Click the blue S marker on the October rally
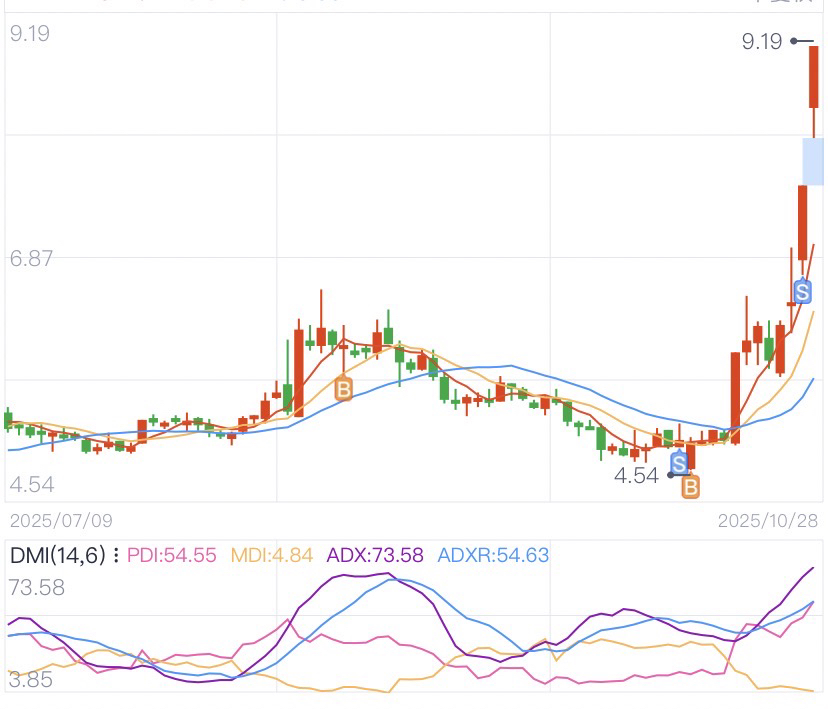The width and height of the screenshot is (828, 709). pyautogui.click(x=802, y=291)
